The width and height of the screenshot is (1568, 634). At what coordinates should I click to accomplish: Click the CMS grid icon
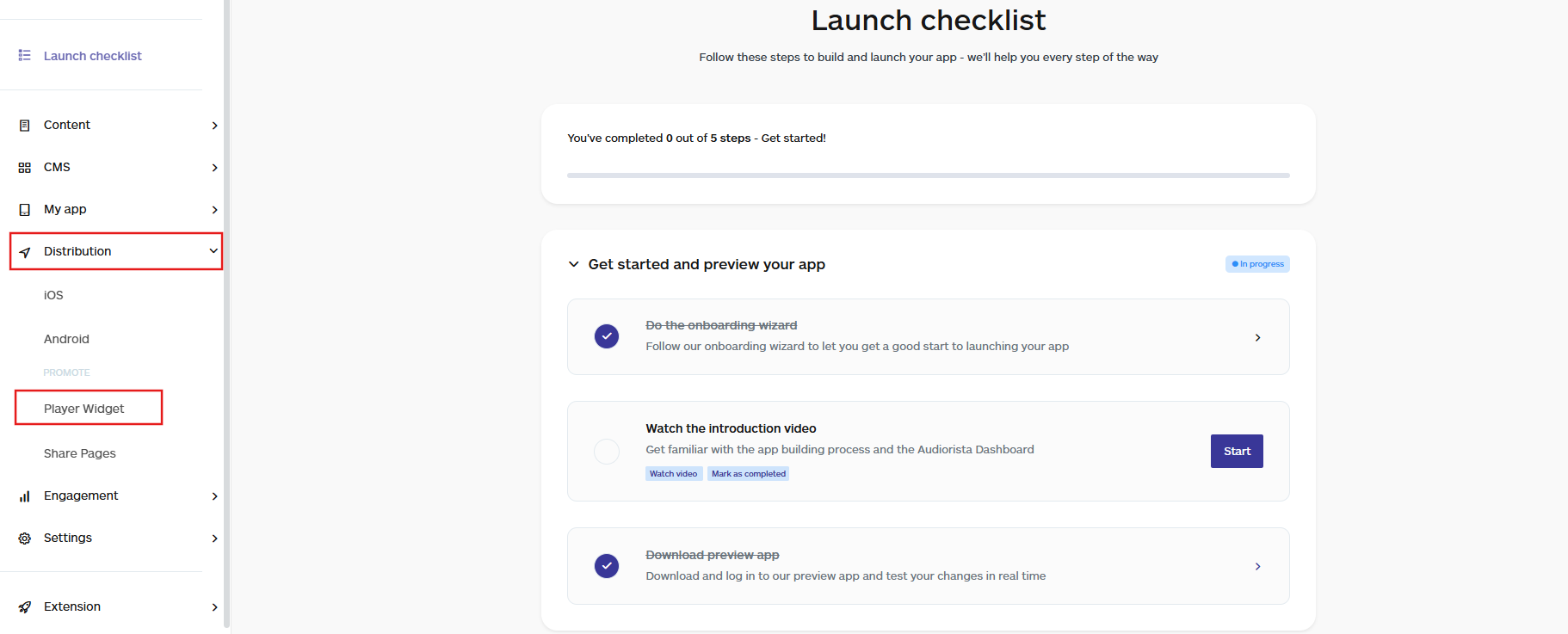point(25,168)
